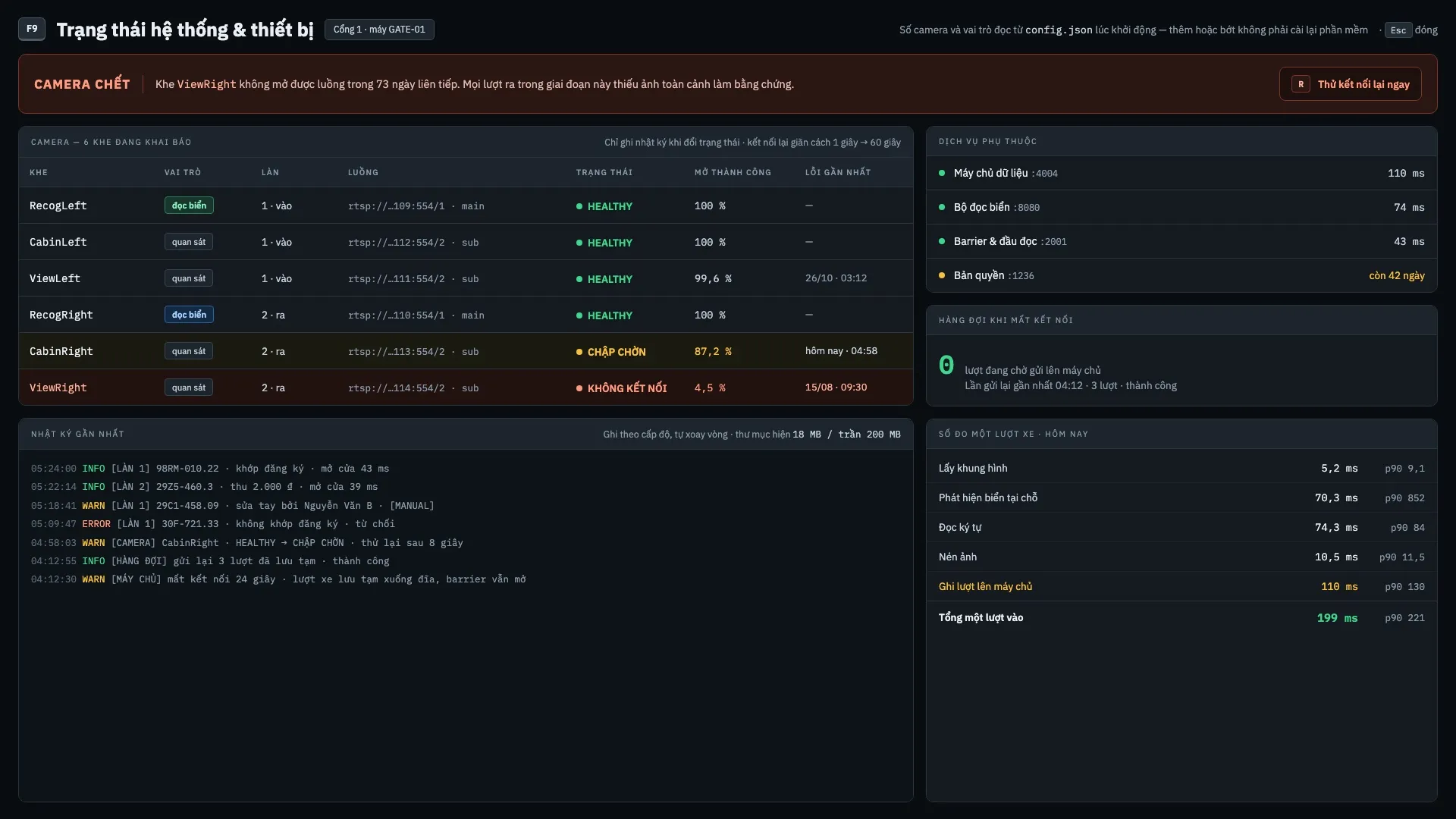Click the 'rtsp://…109:554/1 · main' stream text
The image size is (1456, 819).
pyautogui.click(x=416, y=206)
